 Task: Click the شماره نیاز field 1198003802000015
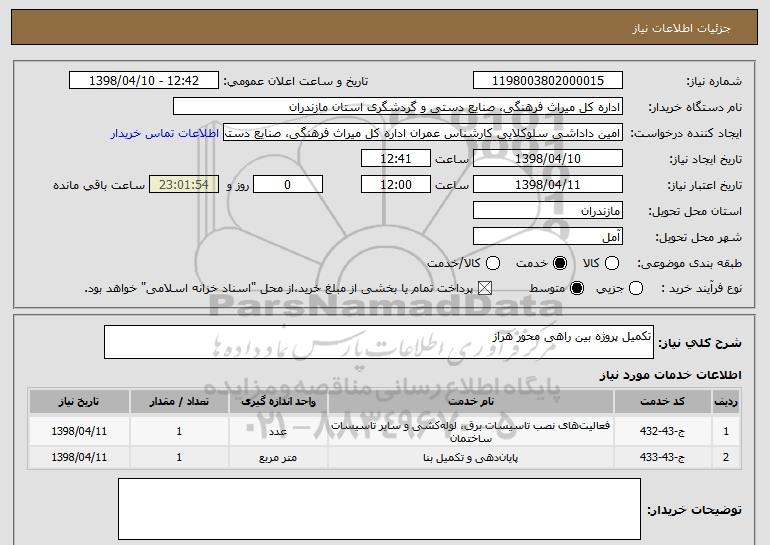tap(548, 81)
